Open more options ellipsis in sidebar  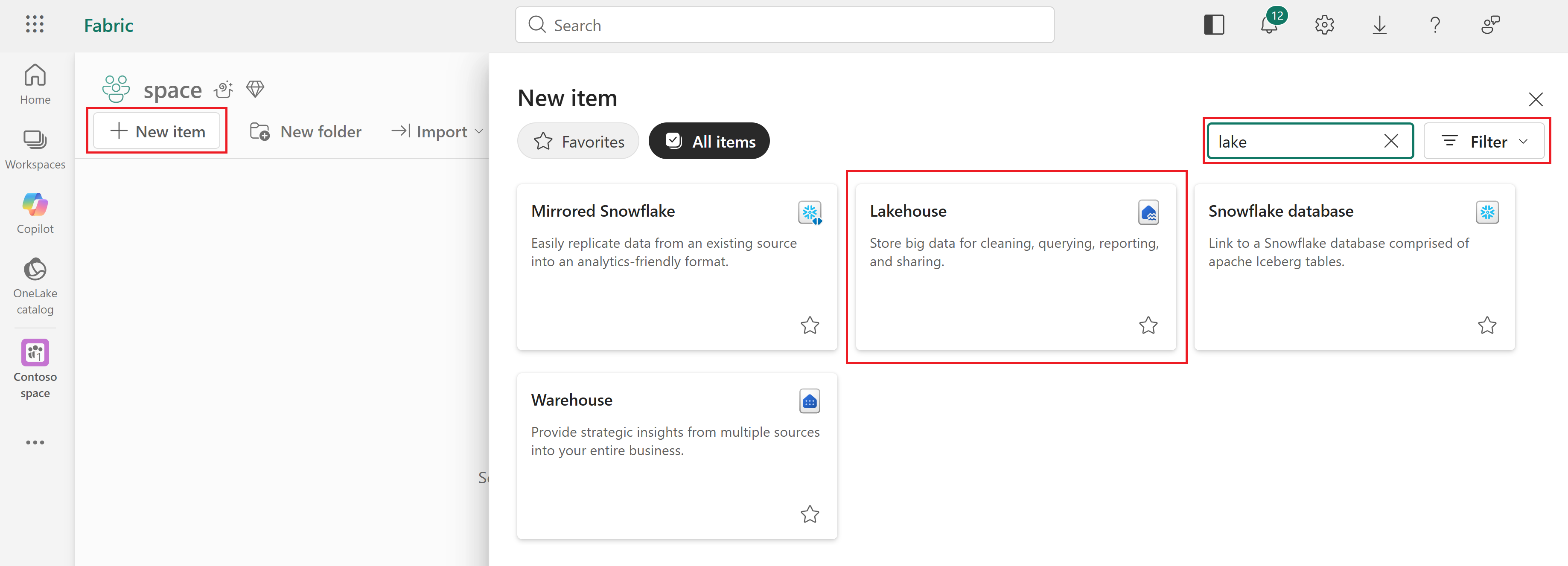click(x=35, y=442)
